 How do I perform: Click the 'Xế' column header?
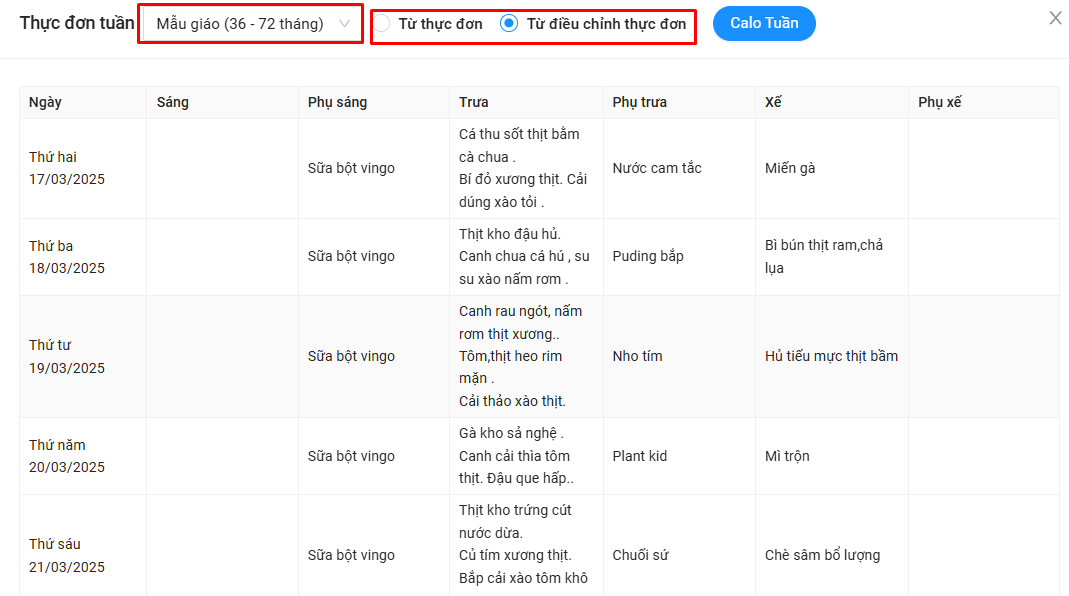(x=773, y=102)
